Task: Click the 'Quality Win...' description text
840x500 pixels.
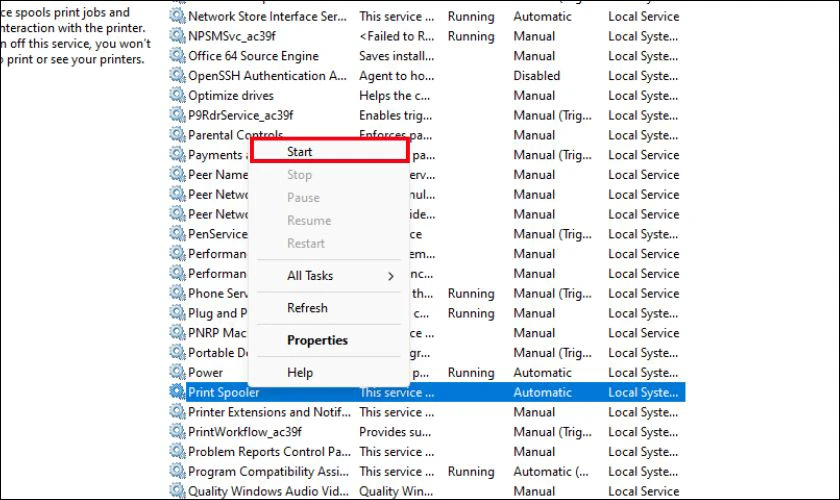Action: 396,491
